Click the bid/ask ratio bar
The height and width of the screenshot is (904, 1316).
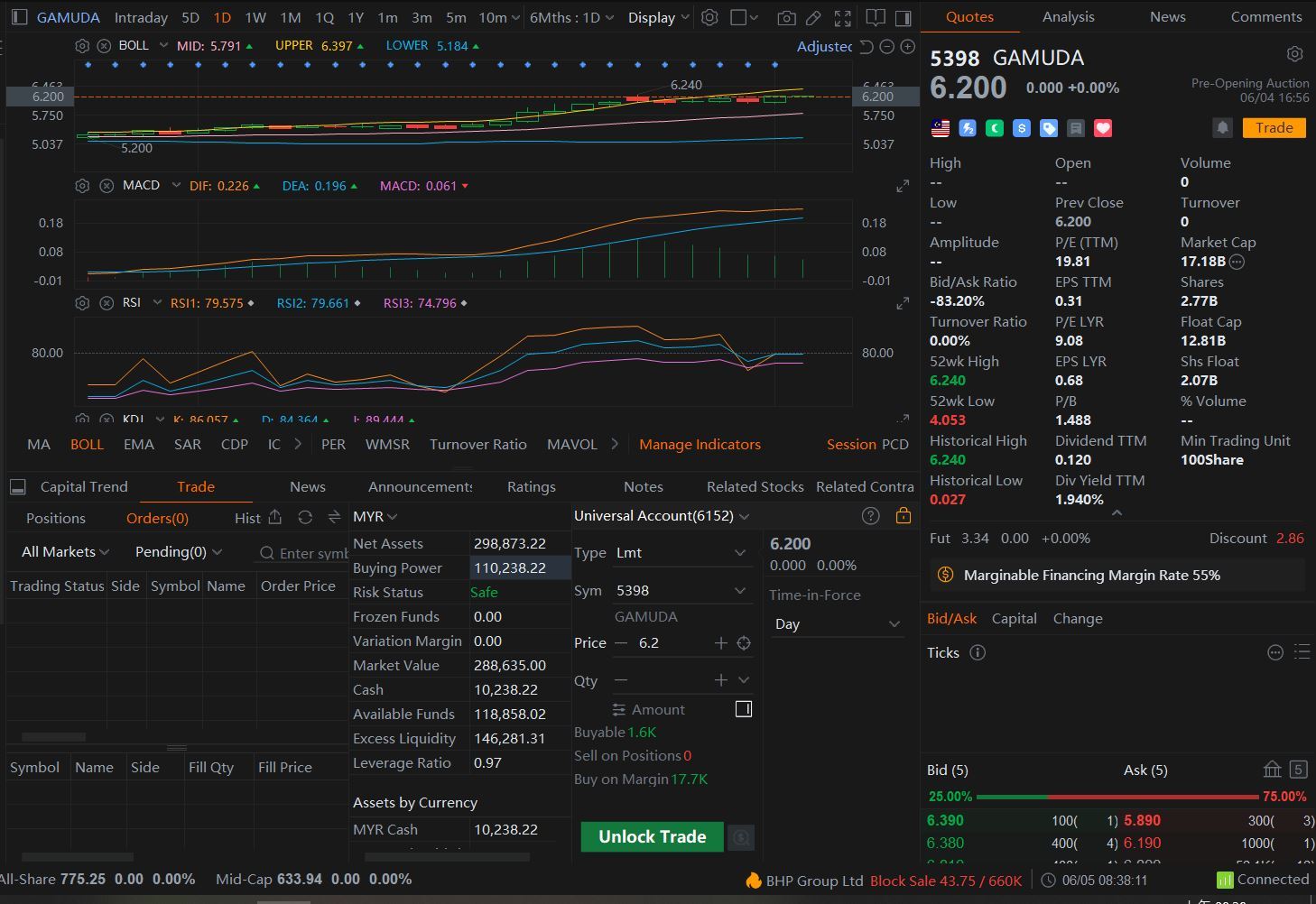point(1117,797)
